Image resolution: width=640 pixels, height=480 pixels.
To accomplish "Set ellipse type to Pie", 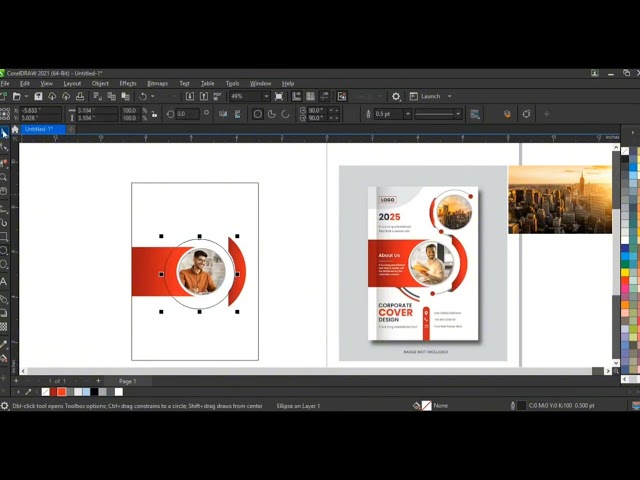I will pyautogui.click(x=271, y=114).
